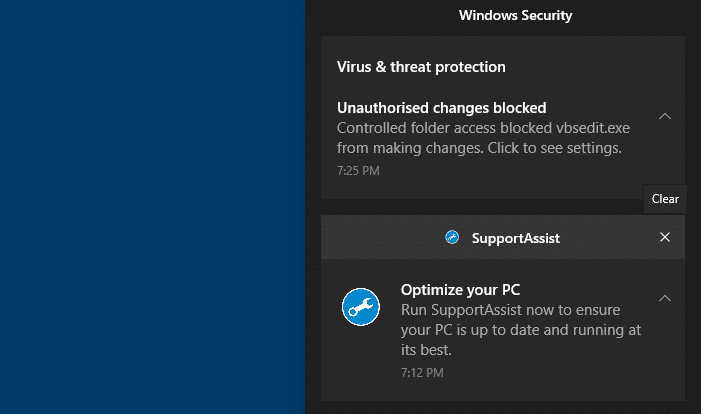Click the 7:25 PM notification timestamp
Image resolution: width=701 pixels, height=414 pixels.
pyautogui.click(x=358, y=171)
